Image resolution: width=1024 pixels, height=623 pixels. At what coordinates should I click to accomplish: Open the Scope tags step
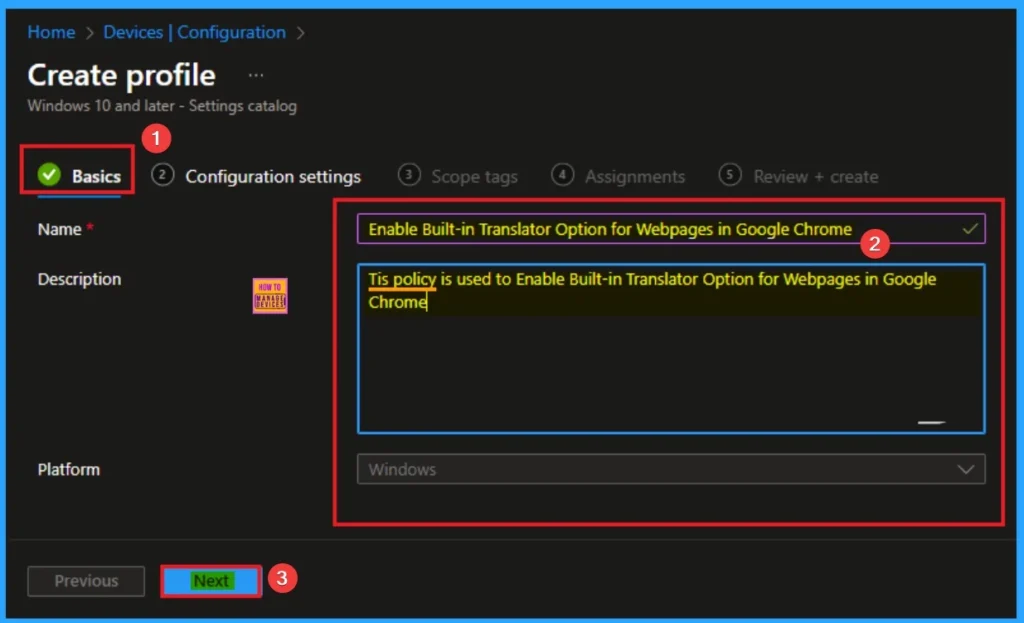coord(458,176)
